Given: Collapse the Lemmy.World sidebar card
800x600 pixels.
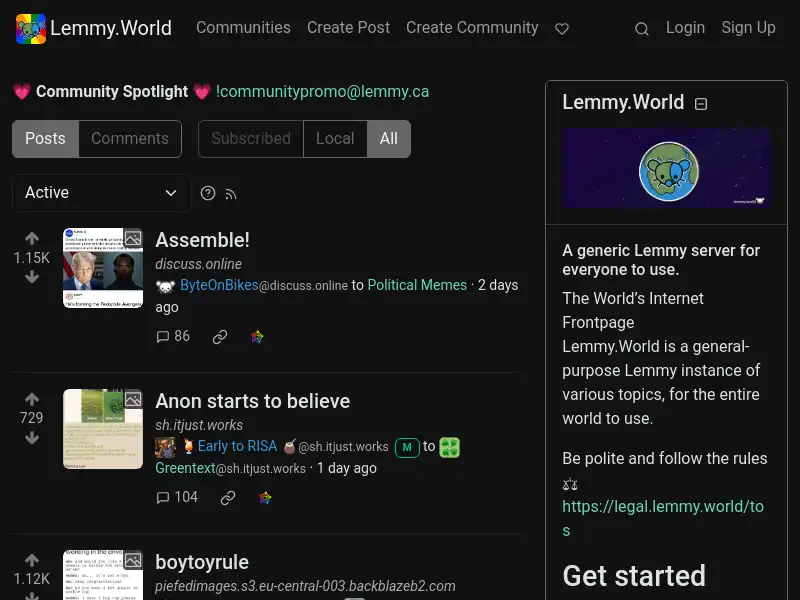Looking at the screenshot, I should 701,104.
